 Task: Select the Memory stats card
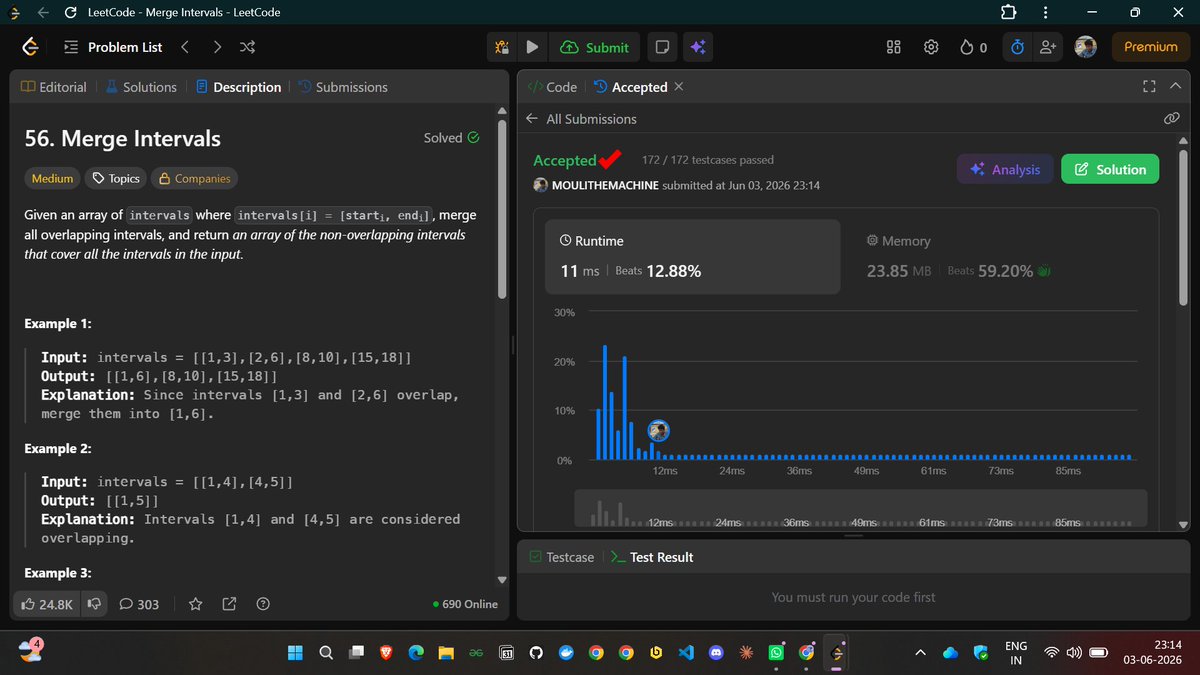click(998, 256)
